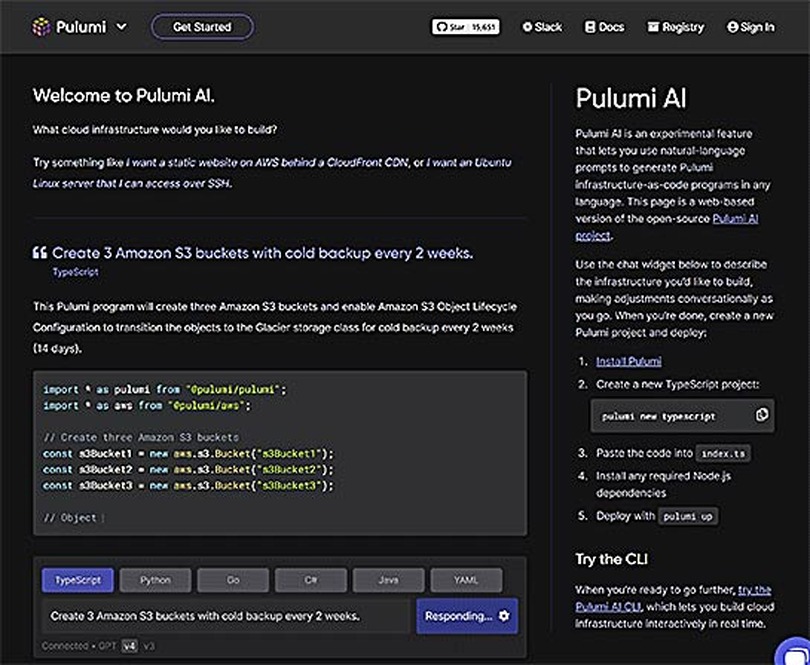Click the 'Create 3 Amazon S3 buckets' heading

coord(262,253)
